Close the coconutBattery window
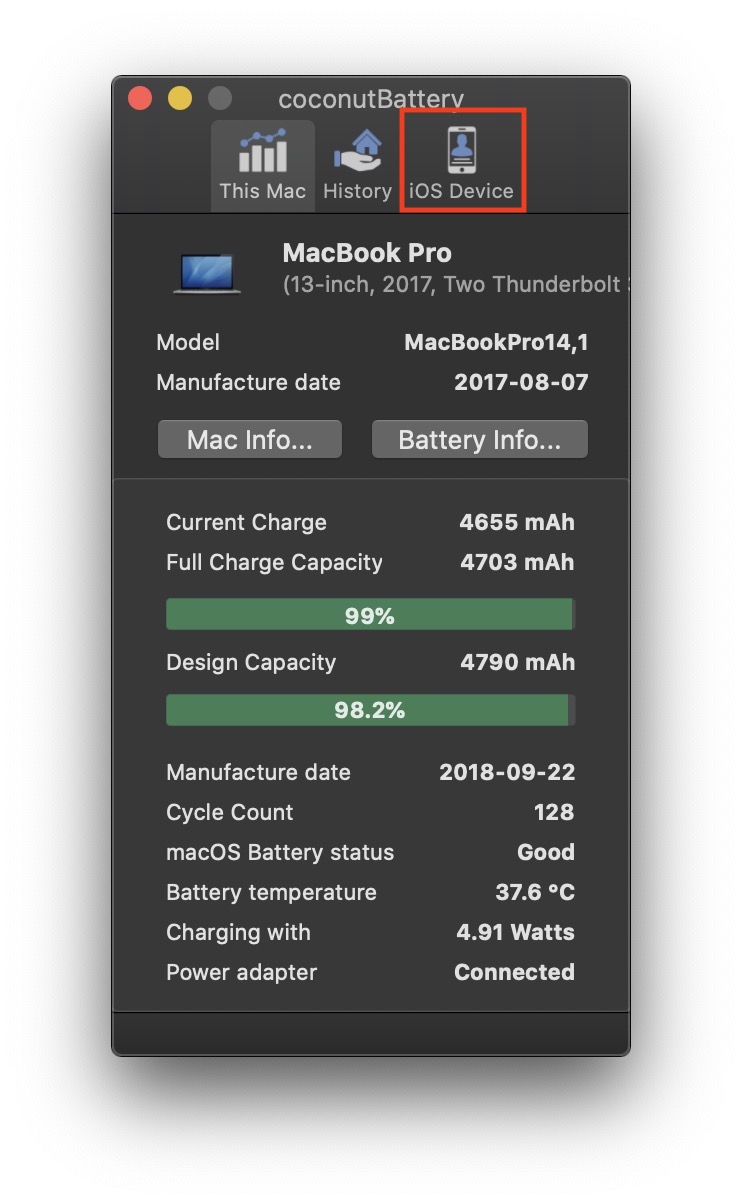The image size is (742, 1204). point(141,98)
